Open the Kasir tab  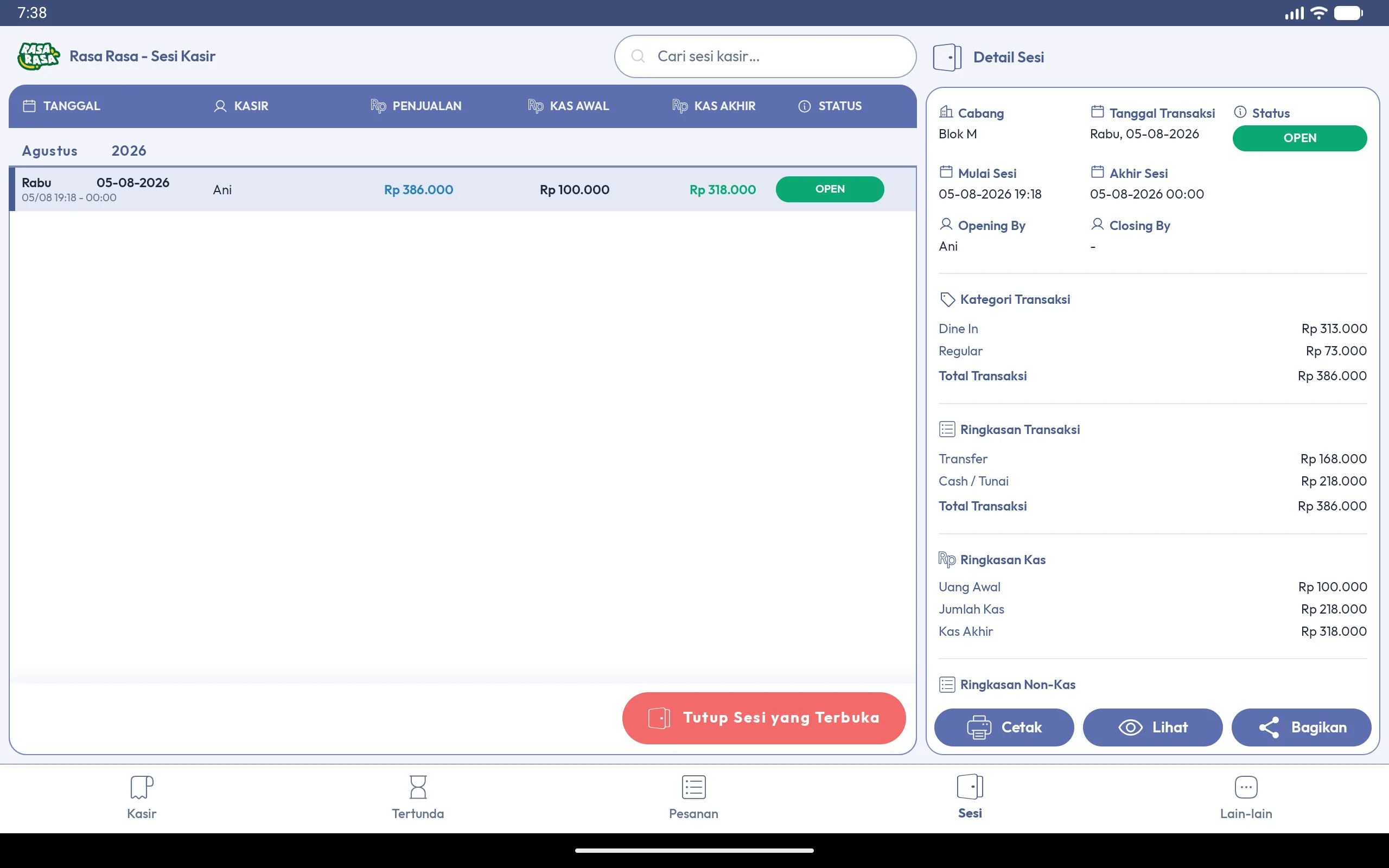click(x=141, y=797)
